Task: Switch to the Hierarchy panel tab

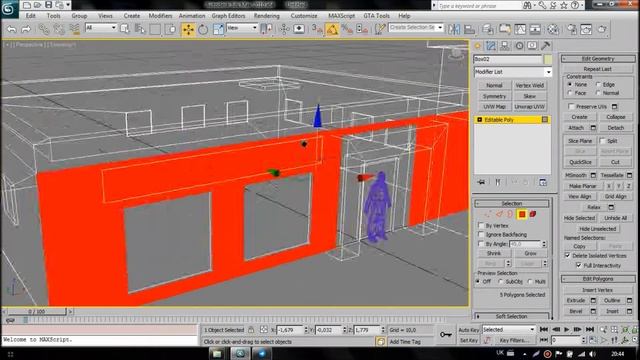Action: [x=505, y=46]
